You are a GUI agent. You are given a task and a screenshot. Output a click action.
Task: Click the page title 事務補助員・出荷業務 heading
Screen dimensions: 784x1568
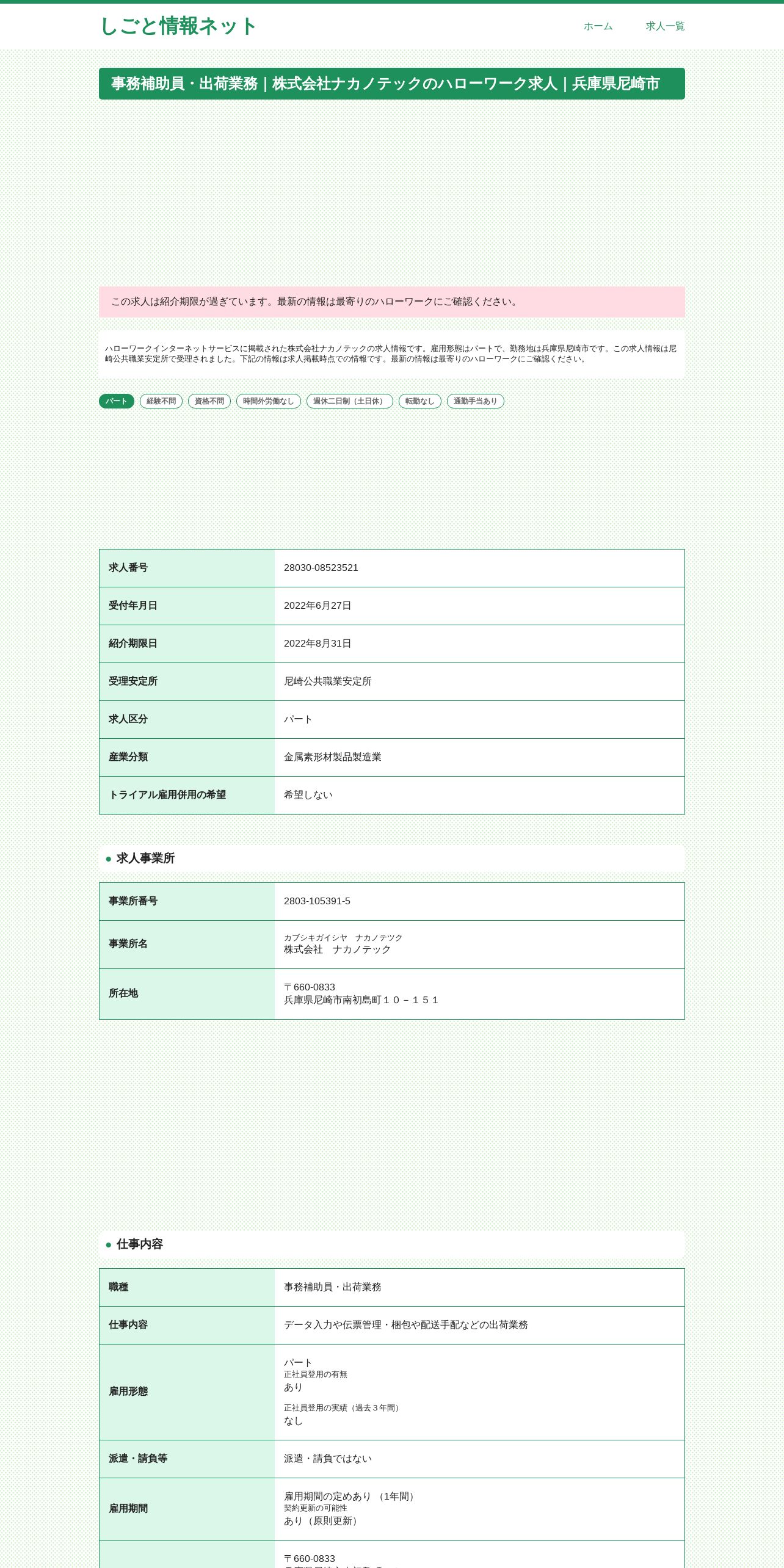392,84
